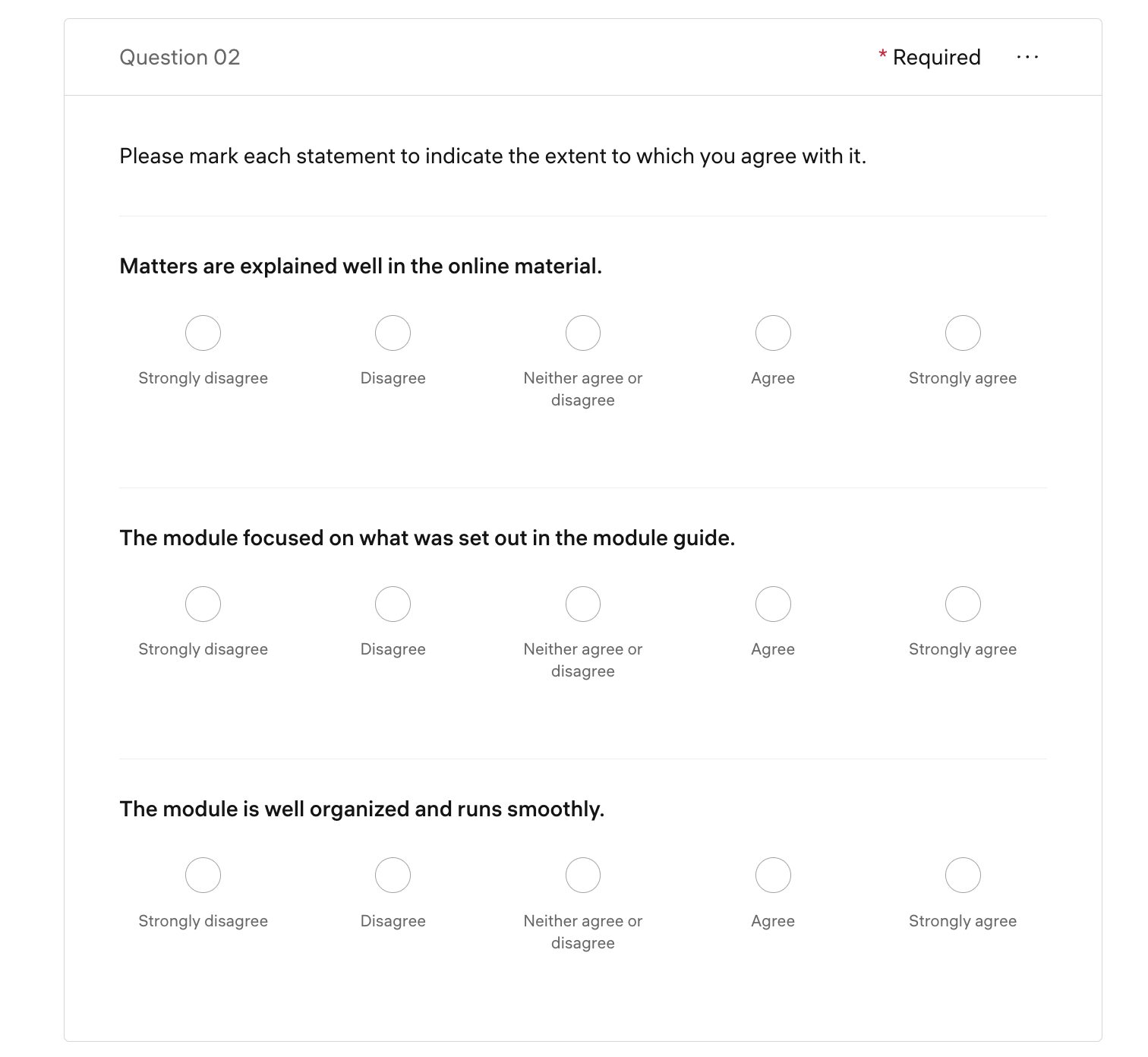
Task: Select Agree for well organized module statement
Action: (773, 876)
